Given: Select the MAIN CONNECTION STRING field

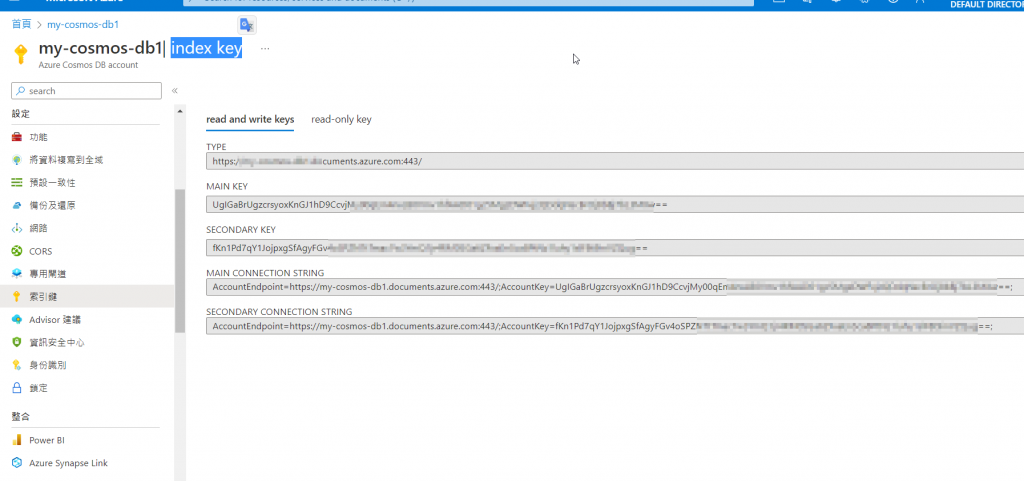Looking at the screenshot, I should [x=615, y=287].
